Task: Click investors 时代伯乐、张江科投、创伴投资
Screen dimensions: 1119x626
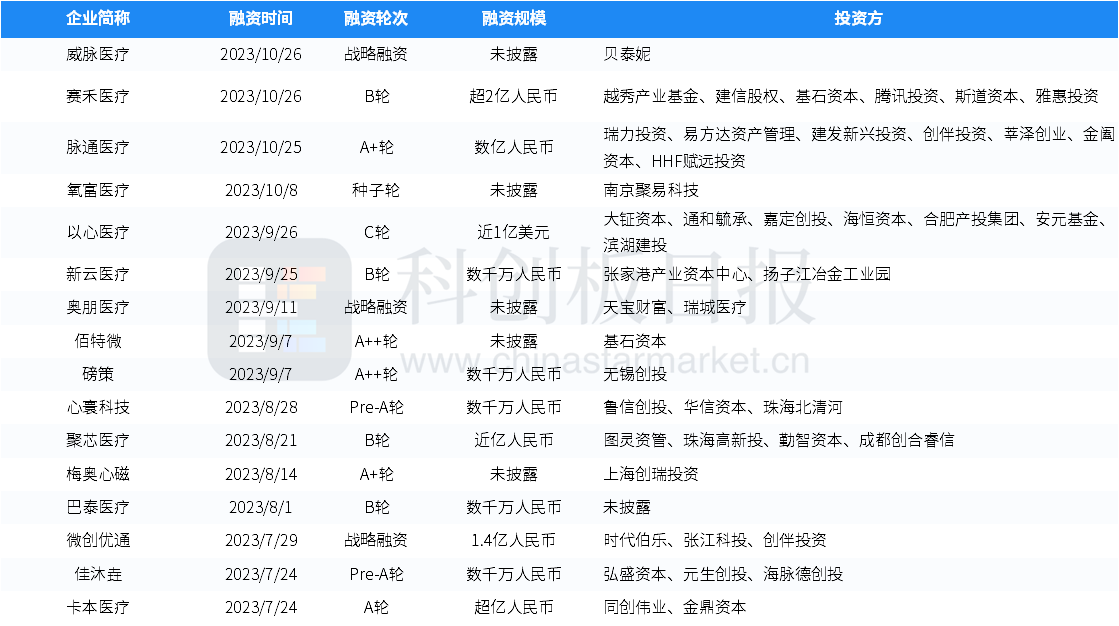Action: [715, 540]
